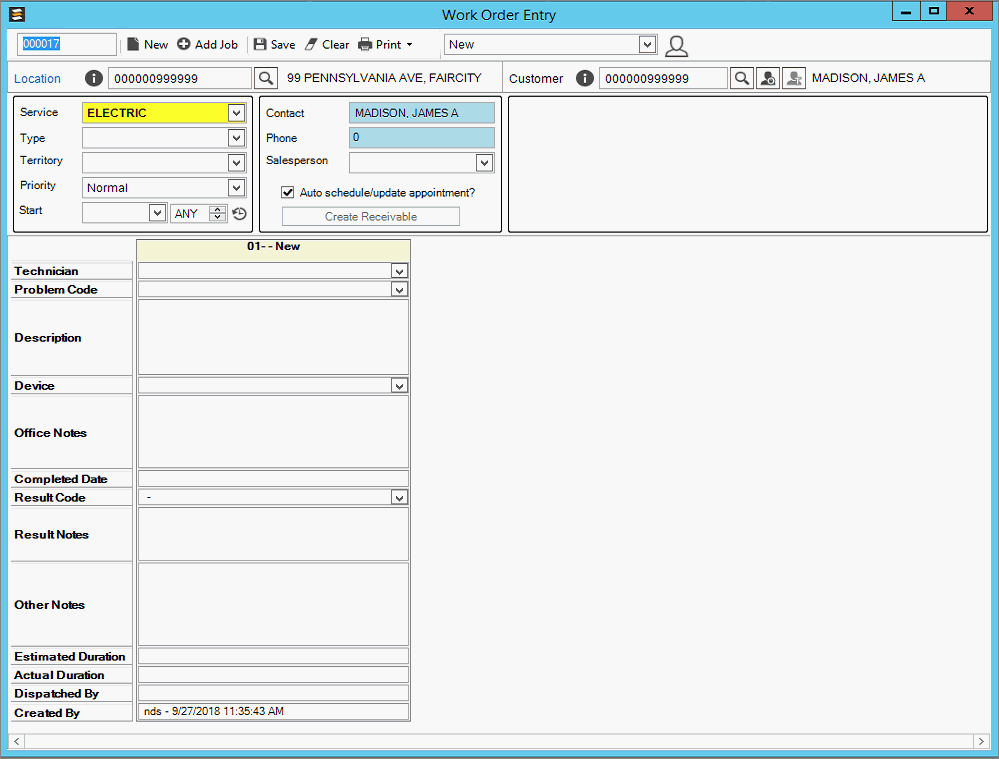
Task: Open the Service dropdown showing ELECTRIC
Action: pos(235,112)
